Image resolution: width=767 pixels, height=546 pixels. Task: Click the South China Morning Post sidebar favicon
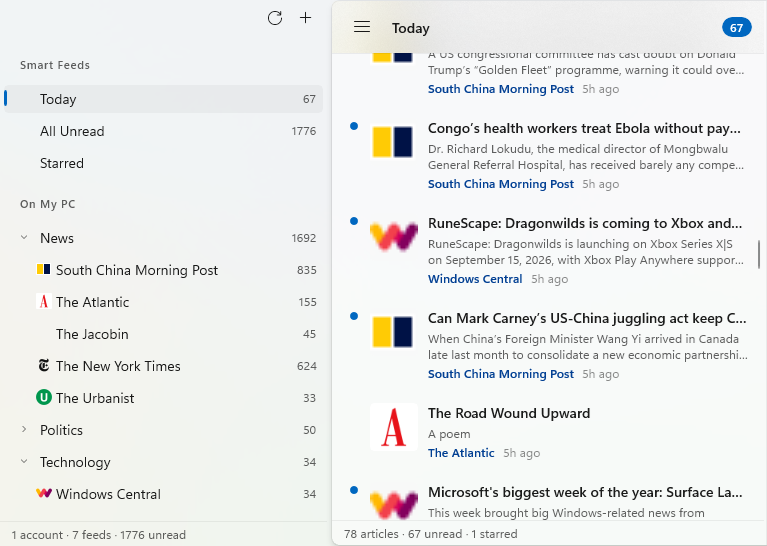pyautogui.click(x=44, y=270)
